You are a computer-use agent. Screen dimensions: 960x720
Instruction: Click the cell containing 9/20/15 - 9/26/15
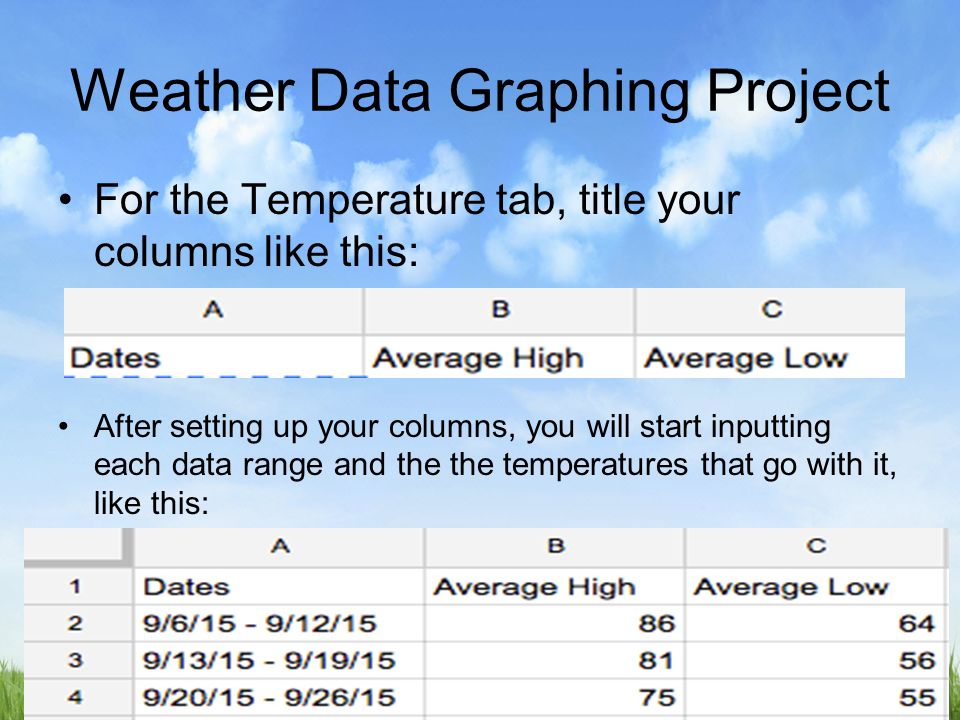click(279, 697)
